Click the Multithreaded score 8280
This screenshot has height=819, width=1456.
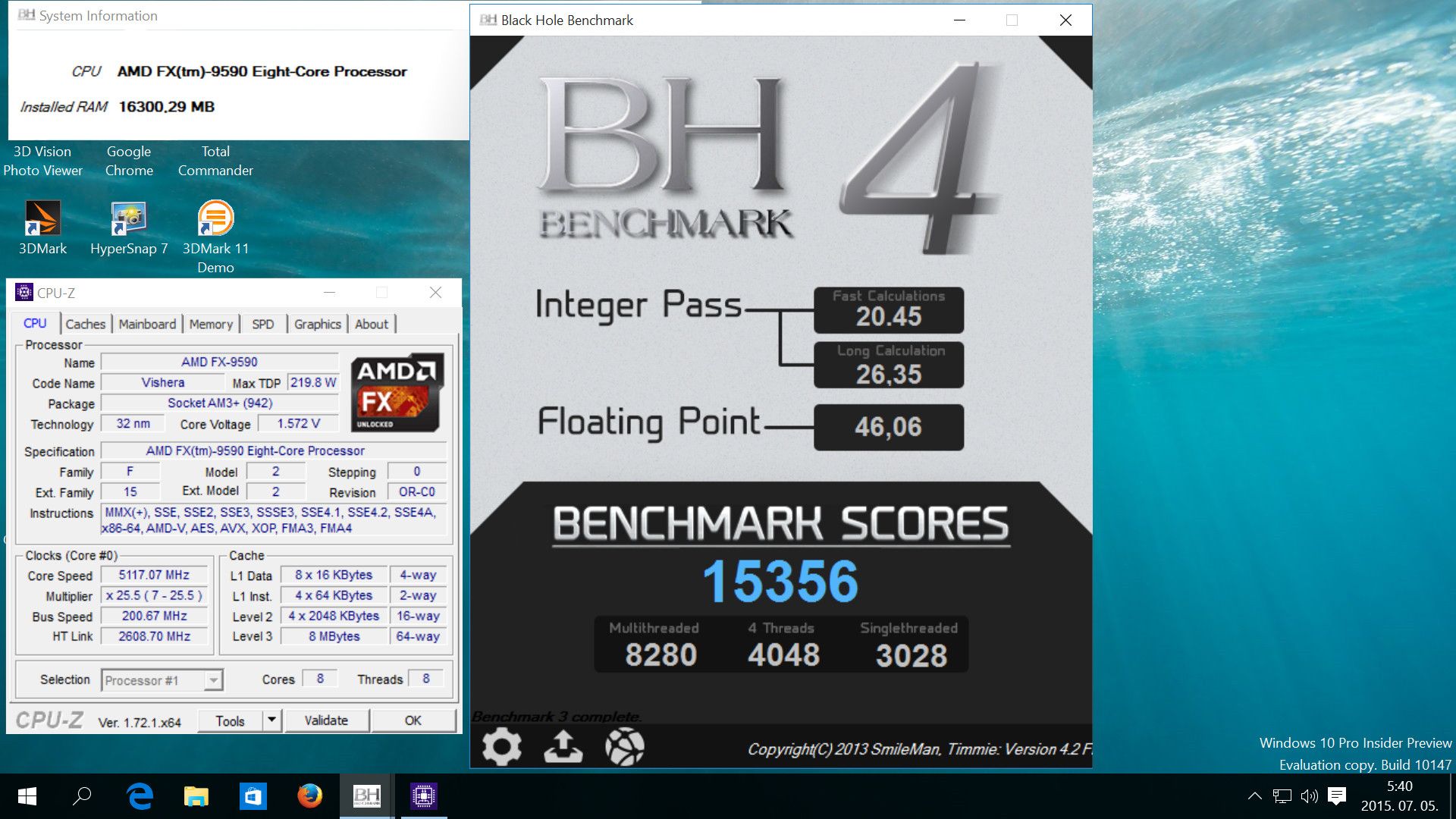(661, 655)
